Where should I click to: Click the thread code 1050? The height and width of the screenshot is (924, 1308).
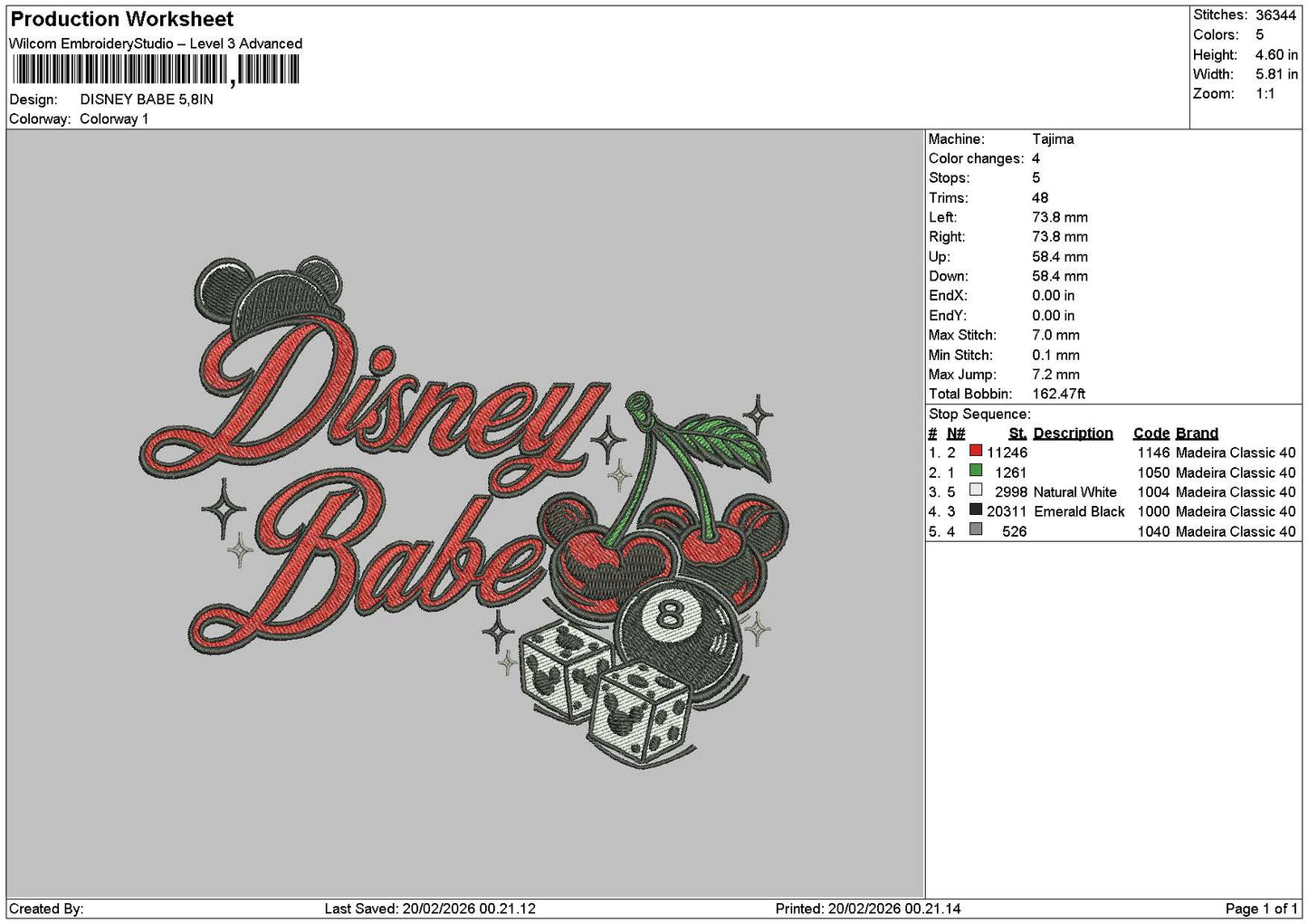coord(1153,473)
